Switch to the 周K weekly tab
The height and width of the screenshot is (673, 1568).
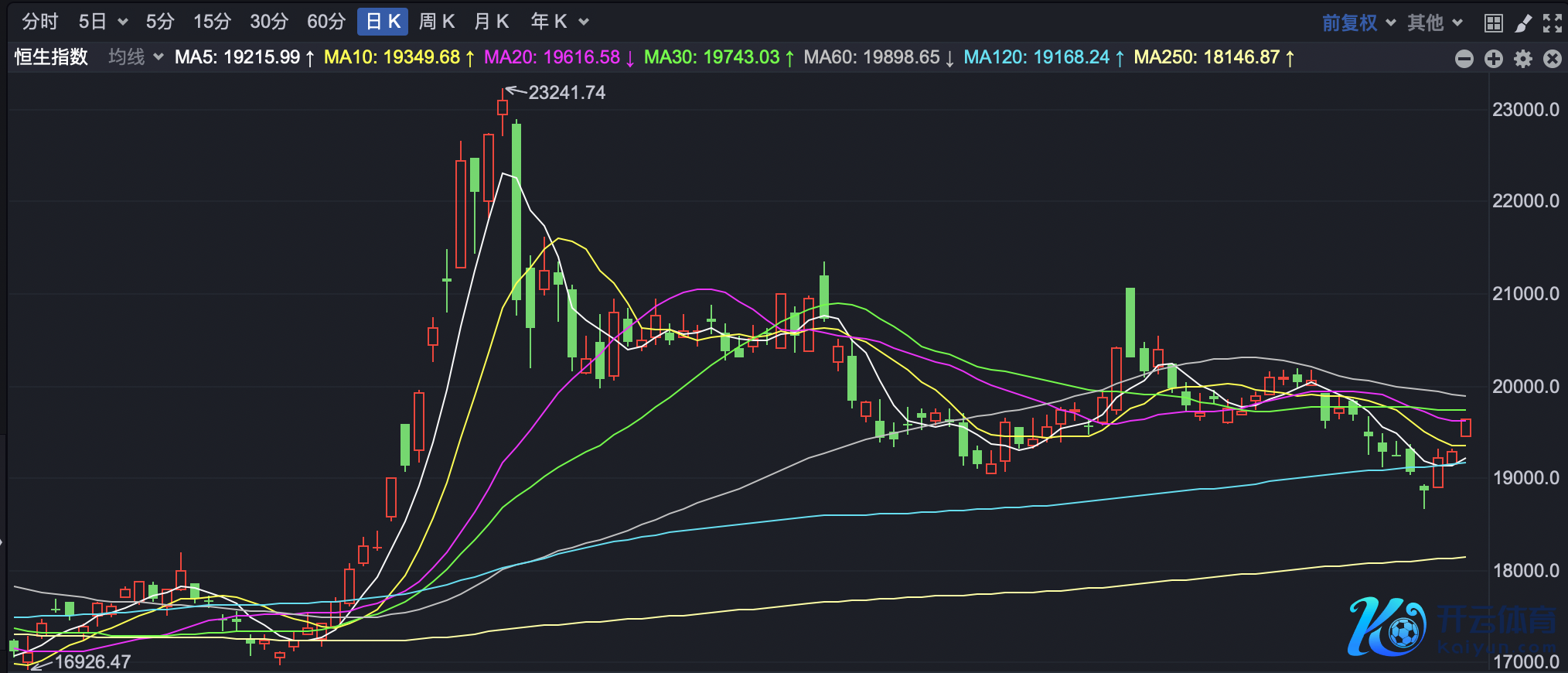click(437, 22)
